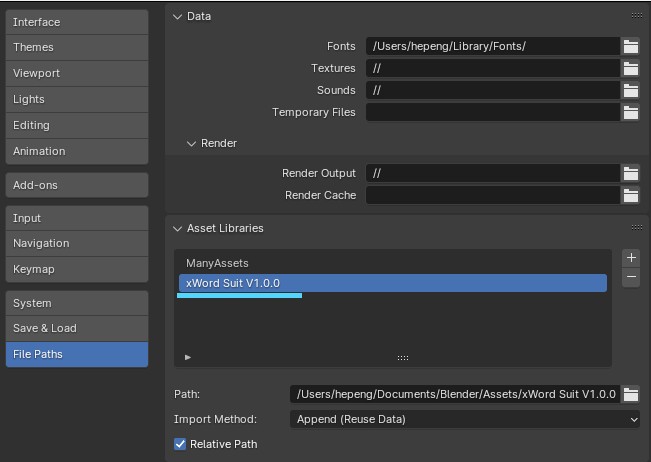Add asset library with plus button

[x=631, y=258]
